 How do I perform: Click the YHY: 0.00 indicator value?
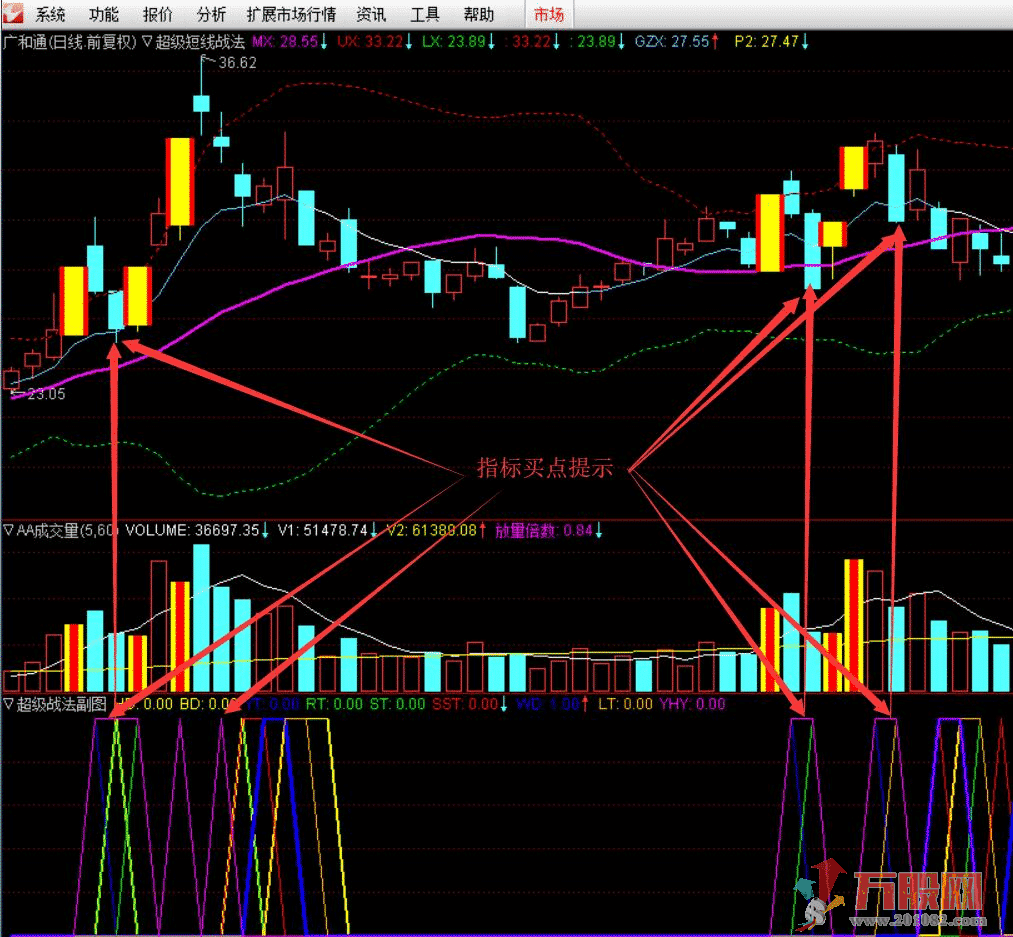click(692, 703)
